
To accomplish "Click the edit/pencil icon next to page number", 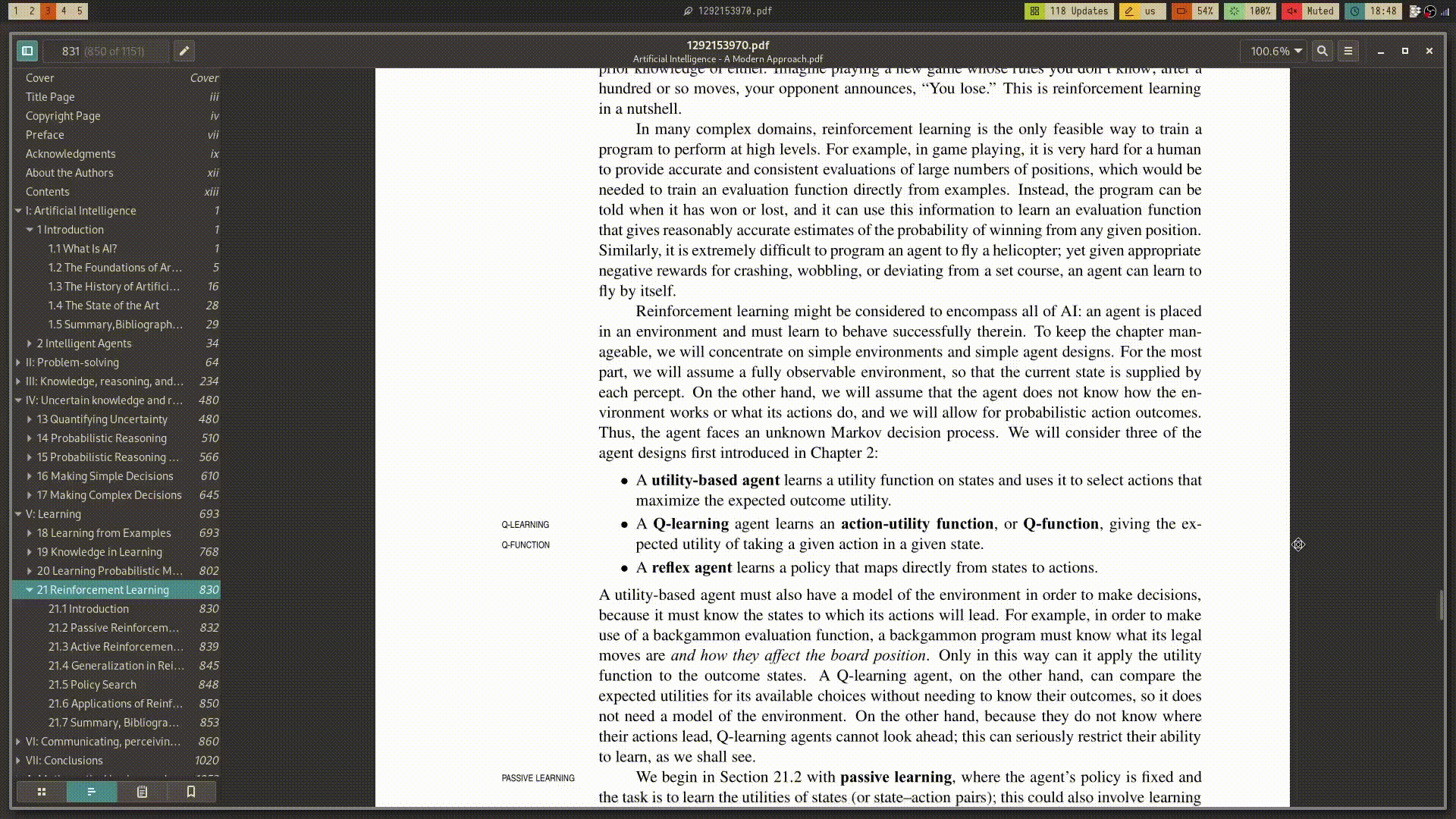I will click(185, 50).
